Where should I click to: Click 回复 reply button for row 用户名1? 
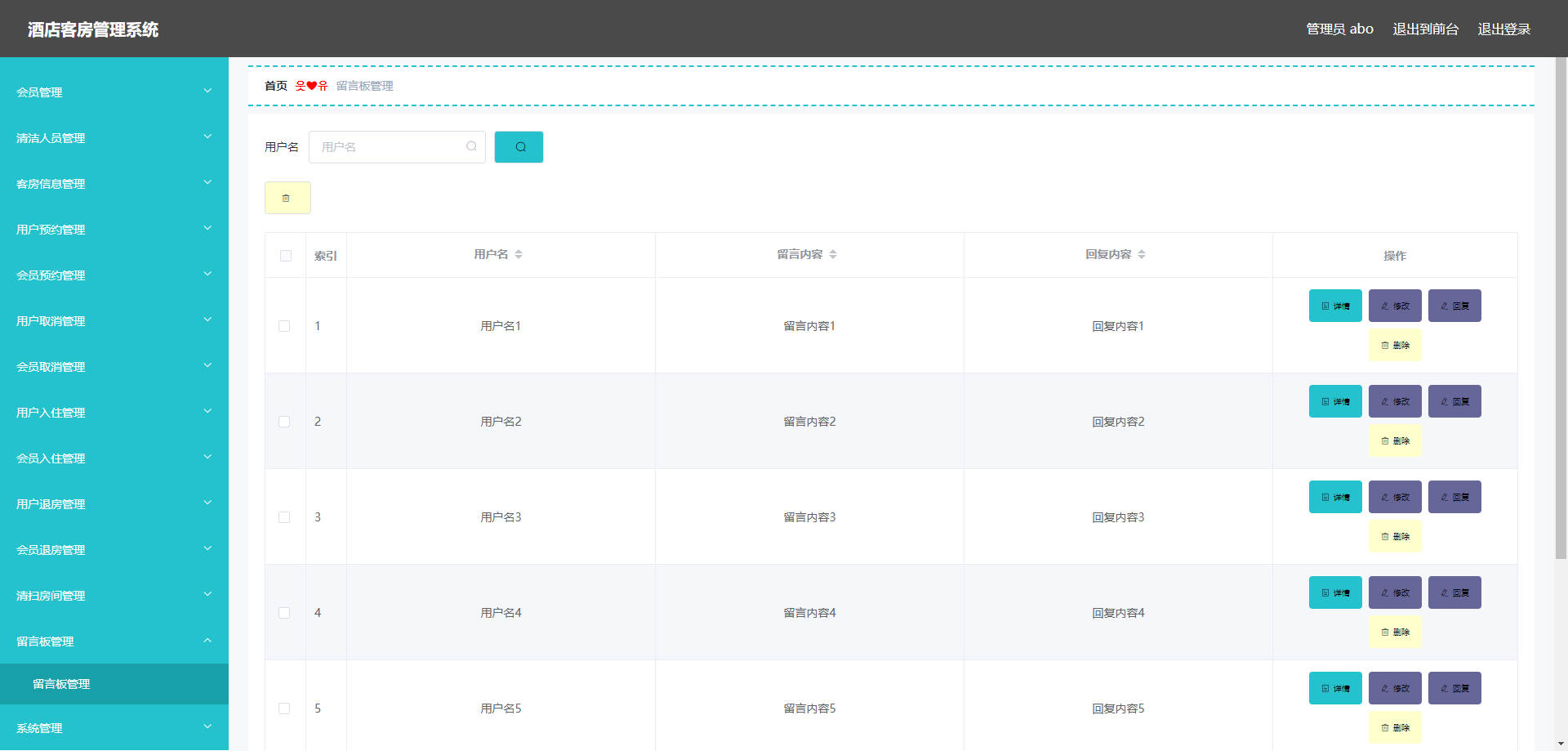point(1454,306)
